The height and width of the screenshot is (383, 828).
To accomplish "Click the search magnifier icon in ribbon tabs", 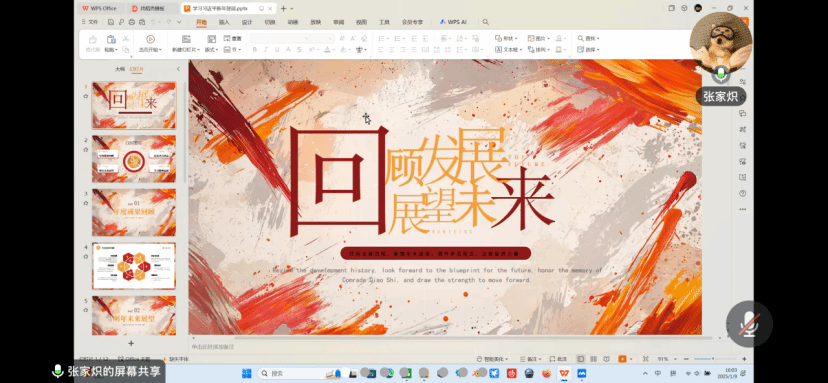I will (x=485, y=22).
